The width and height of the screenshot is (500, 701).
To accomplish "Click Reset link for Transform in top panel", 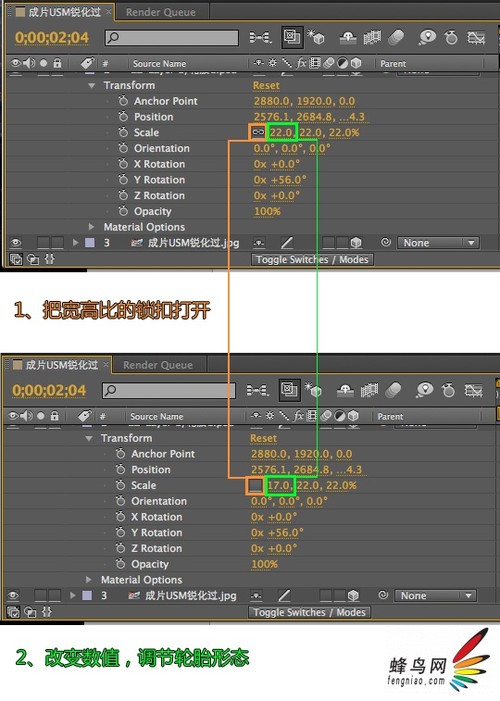I will pos(266,85).
